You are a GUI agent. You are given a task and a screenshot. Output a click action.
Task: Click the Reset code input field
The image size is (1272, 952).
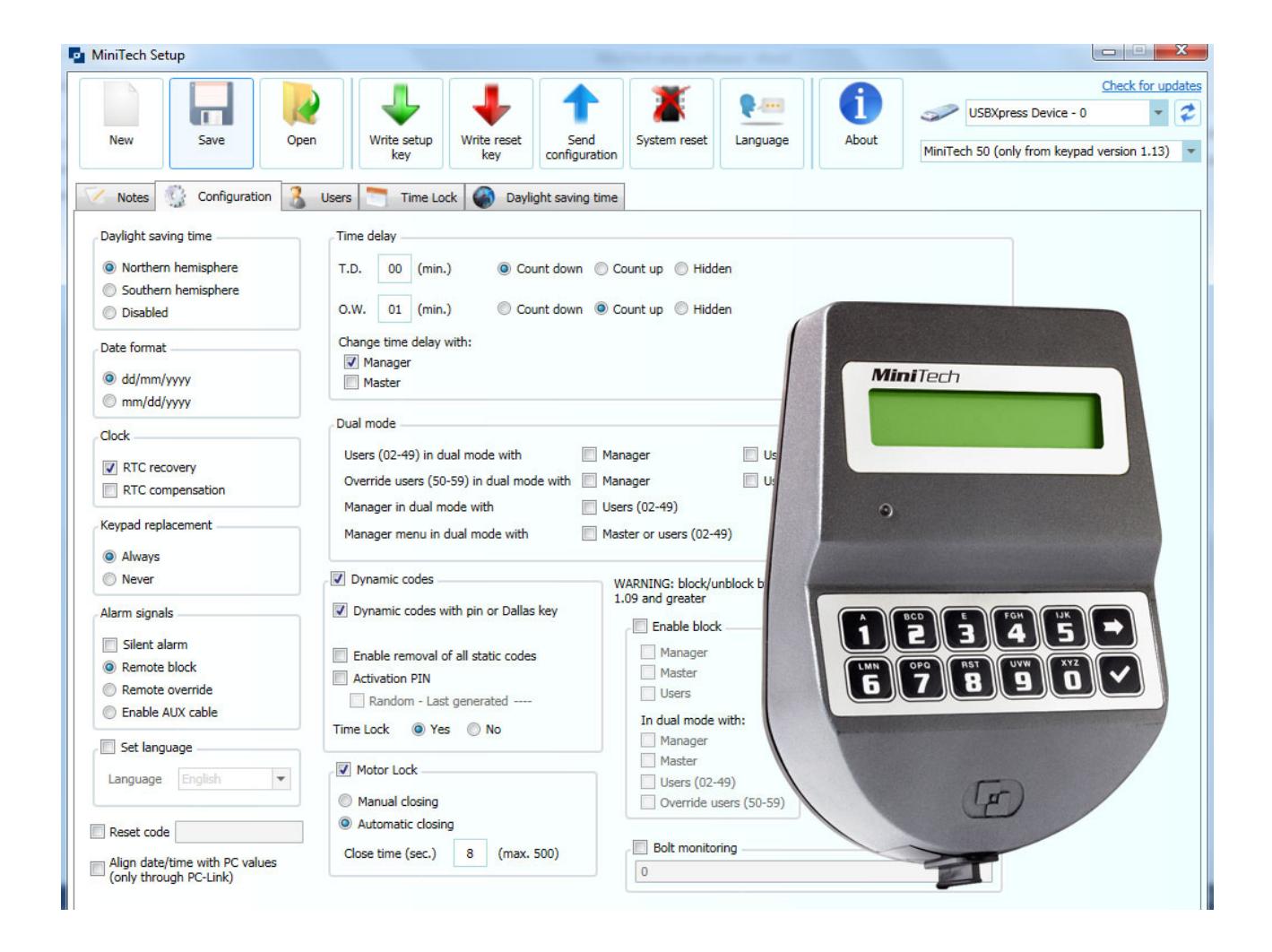pyautogui.click(x=238, y=832)
